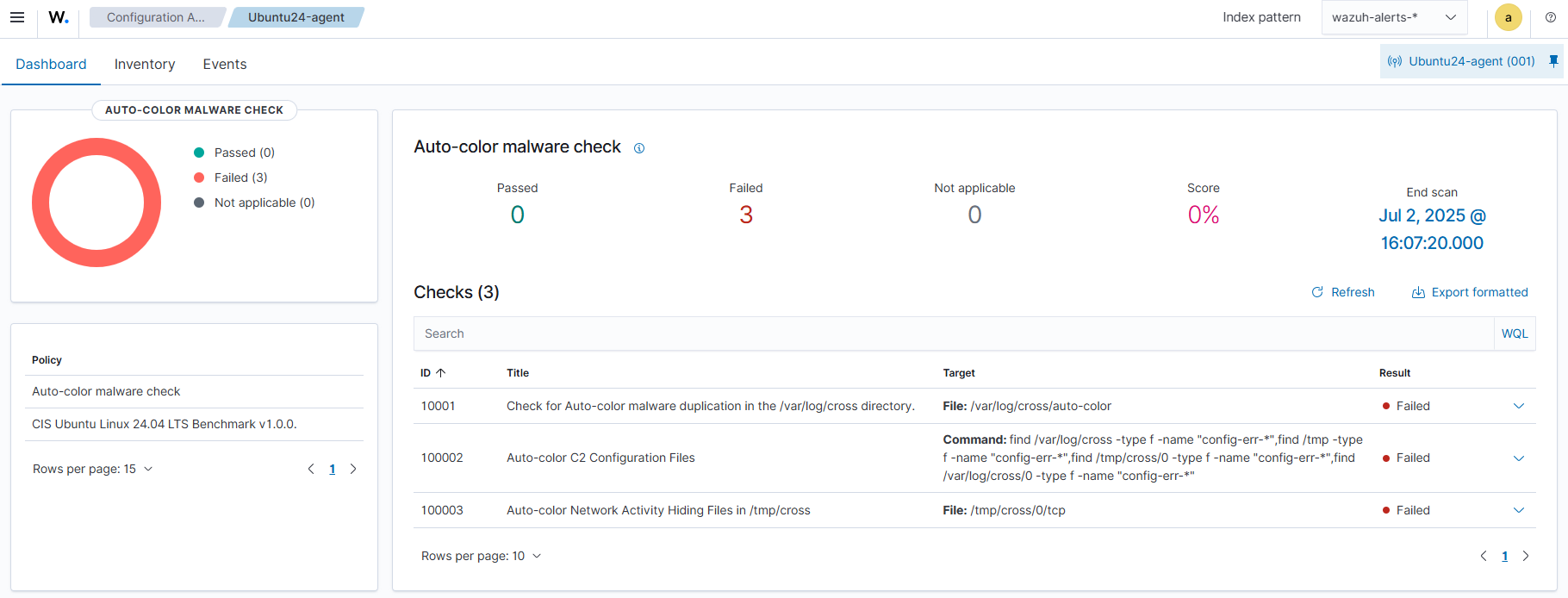Image resolution: width=1568 pixels, height=598 pixels.
Task: Go to next page of Checks table
Action: click(1526, 556)
